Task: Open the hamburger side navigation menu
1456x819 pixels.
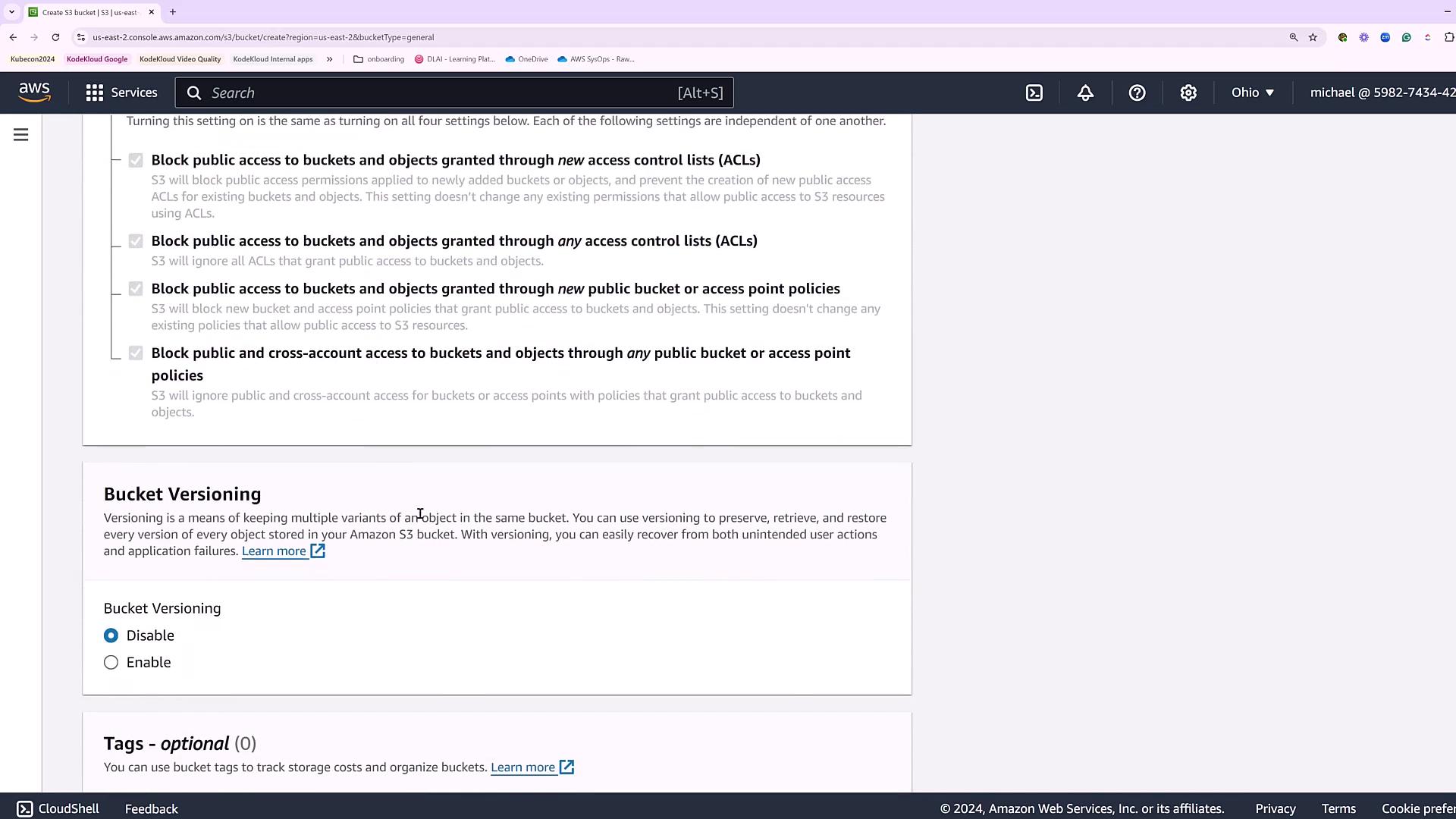Action: point(21,135)
